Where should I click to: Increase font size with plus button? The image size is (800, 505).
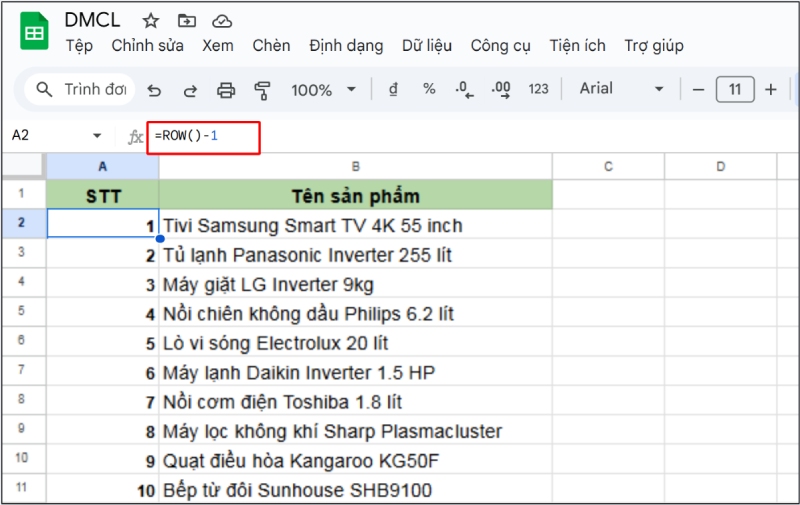point(771,90)
